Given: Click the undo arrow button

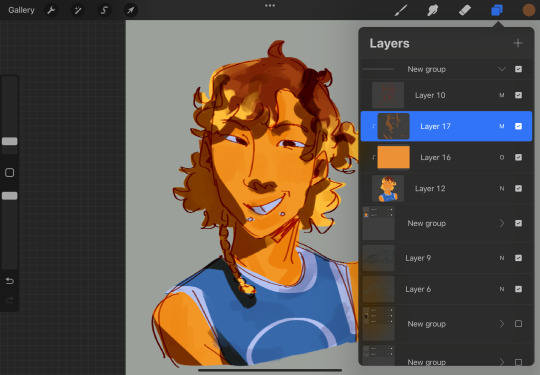Looking at the screenshot, I should click(10, 281).
